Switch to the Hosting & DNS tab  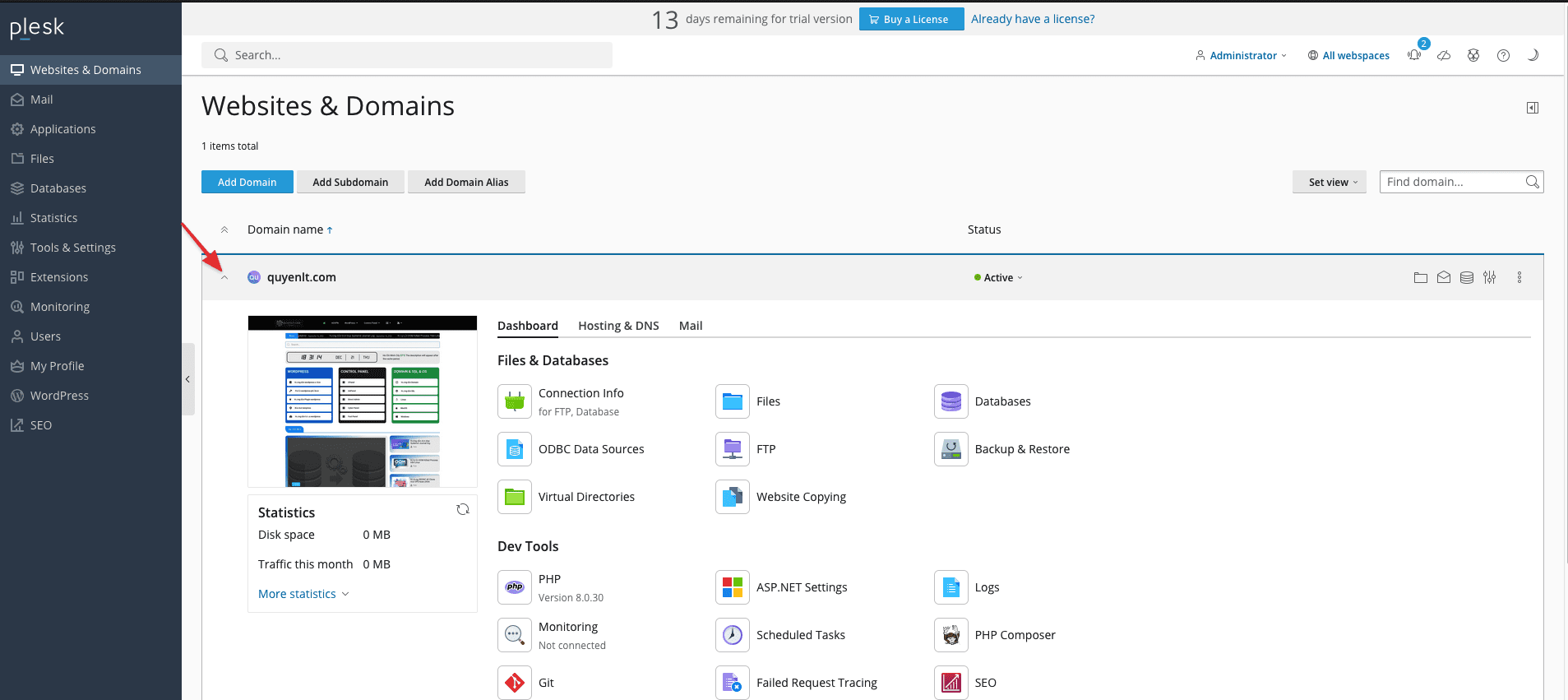[618, 326]
